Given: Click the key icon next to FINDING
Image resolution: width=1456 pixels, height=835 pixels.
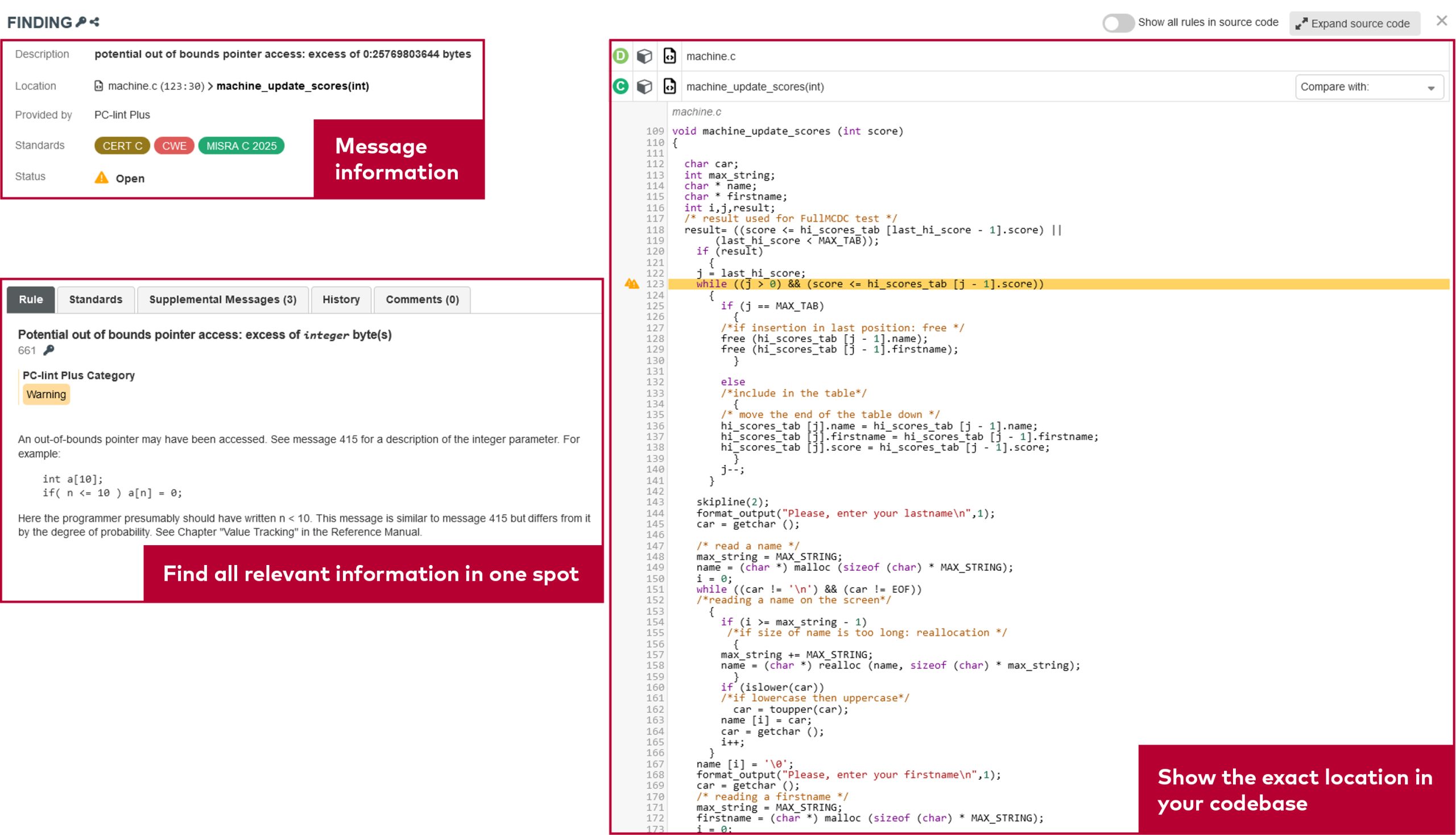Looking at the screenshot, I should click(x=81, y=22).
